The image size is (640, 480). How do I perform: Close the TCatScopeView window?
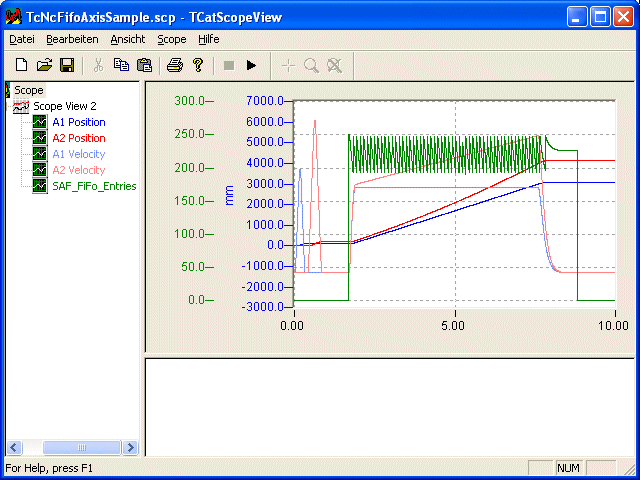click(623, 17)
